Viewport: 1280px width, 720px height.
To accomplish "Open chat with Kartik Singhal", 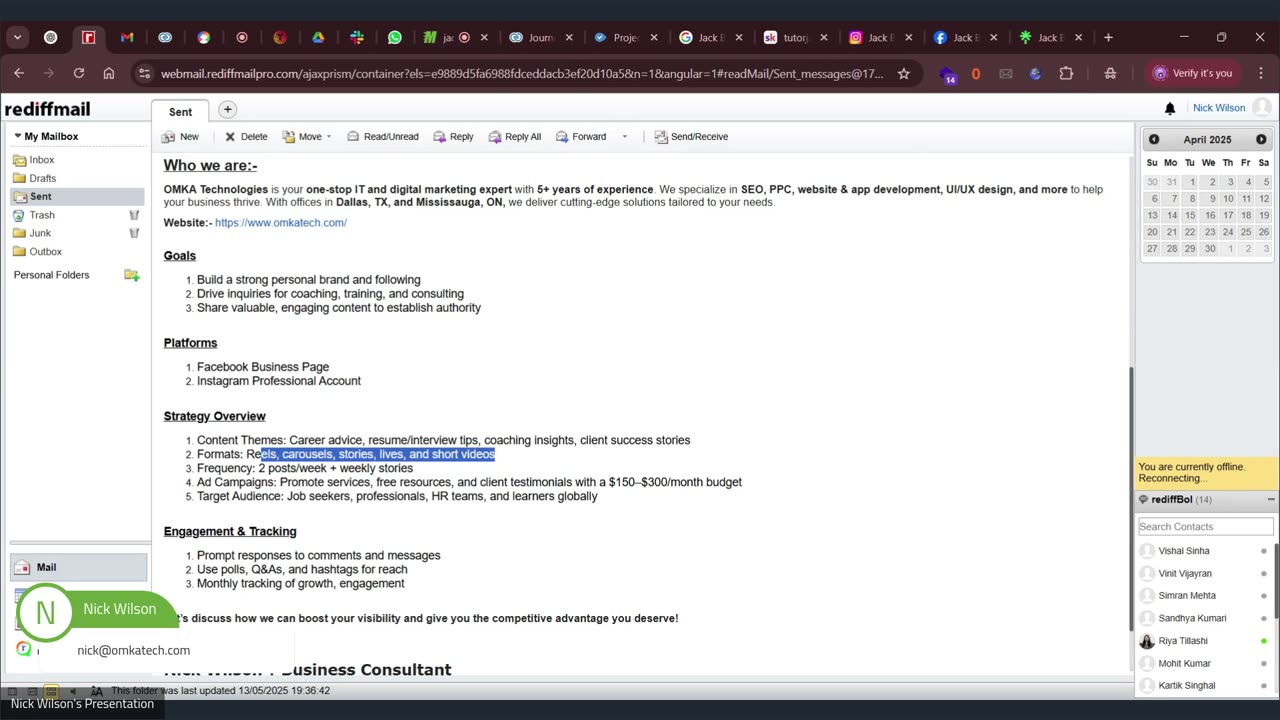I will tap(1187, 686).
